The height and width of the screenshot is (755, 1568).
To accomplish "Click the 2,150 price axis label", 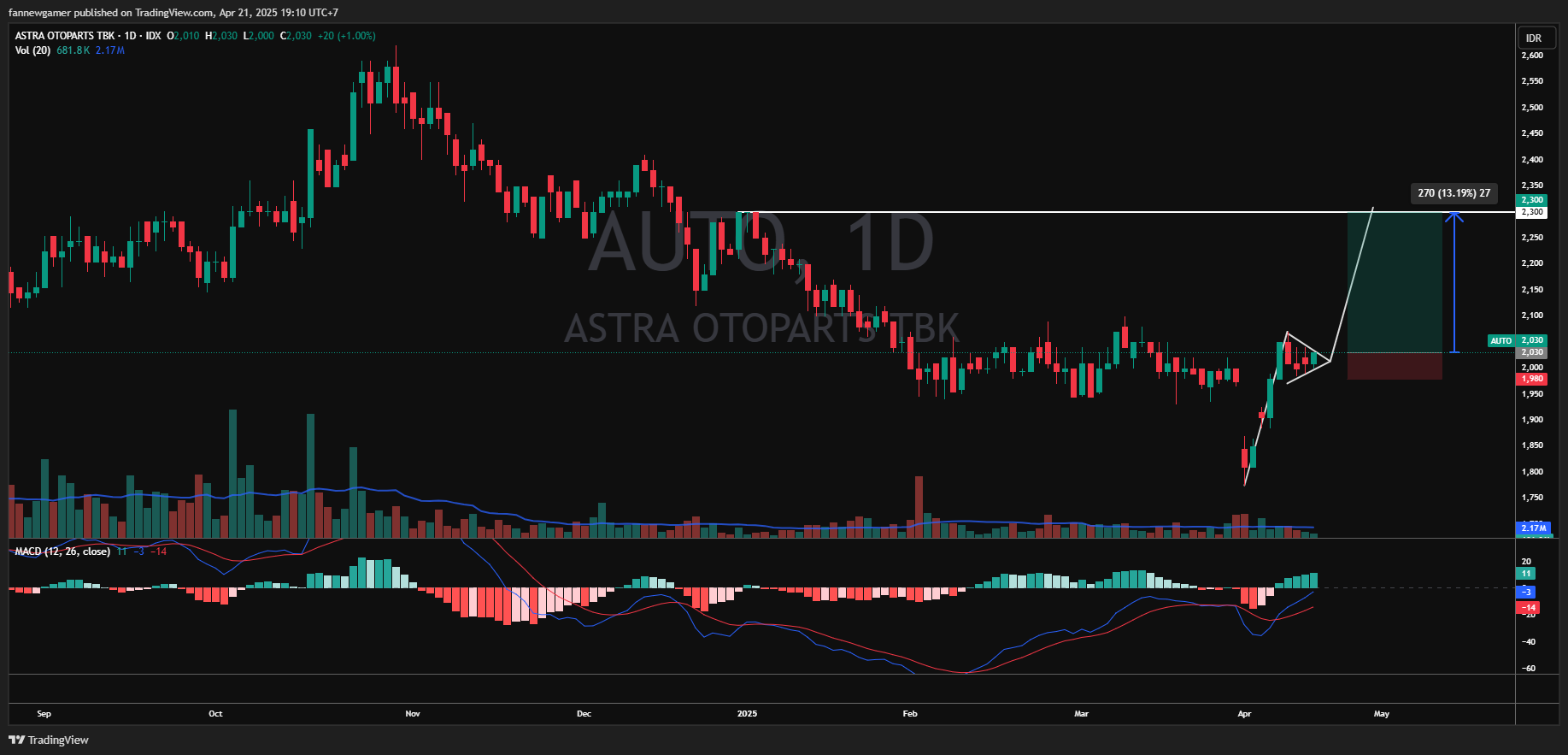I will [1532, 290].
